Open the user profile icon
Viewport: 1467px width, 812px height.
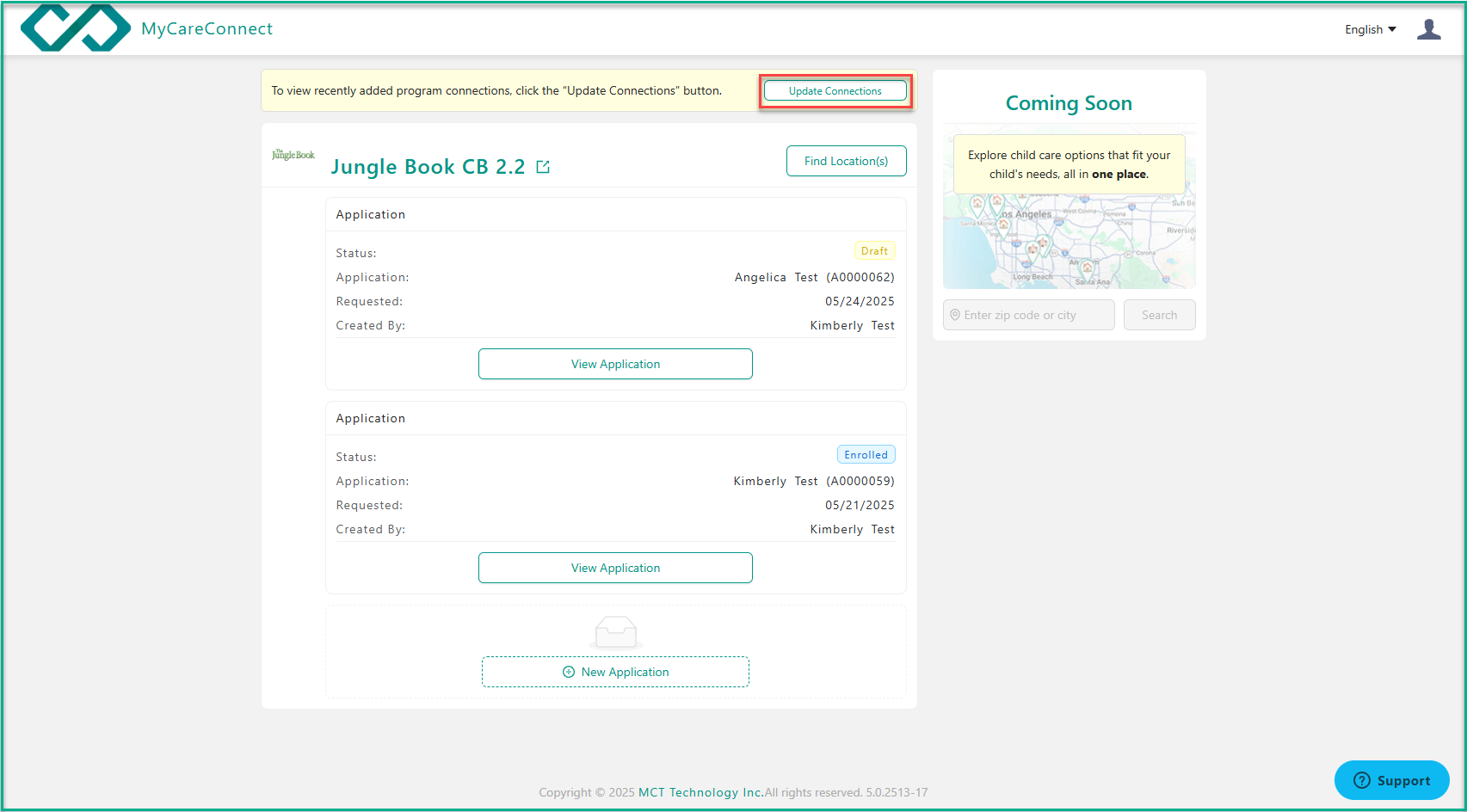1429,29
